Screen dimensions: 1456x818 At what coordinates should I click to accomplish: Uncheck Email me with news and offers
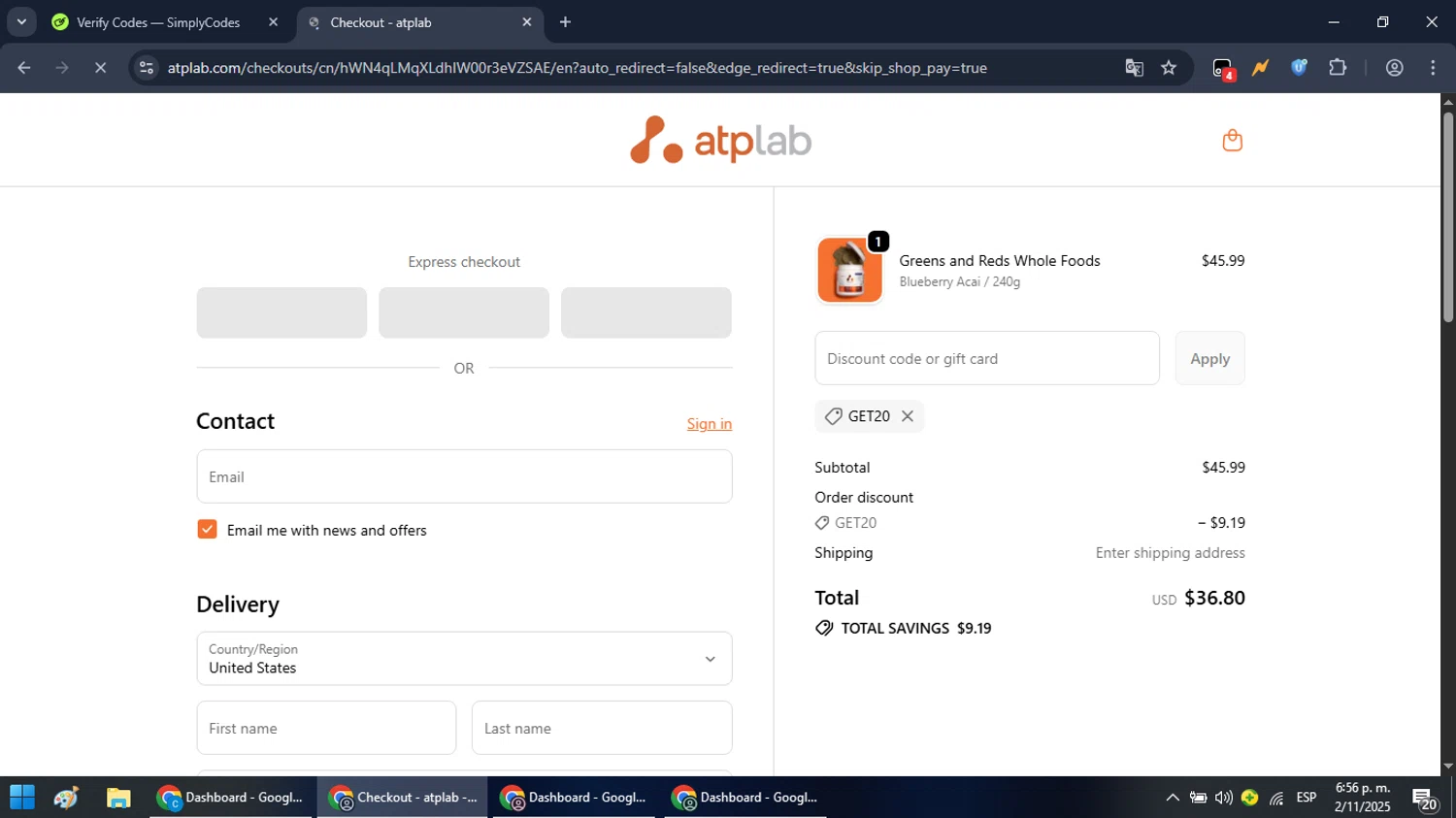point(207,529)
